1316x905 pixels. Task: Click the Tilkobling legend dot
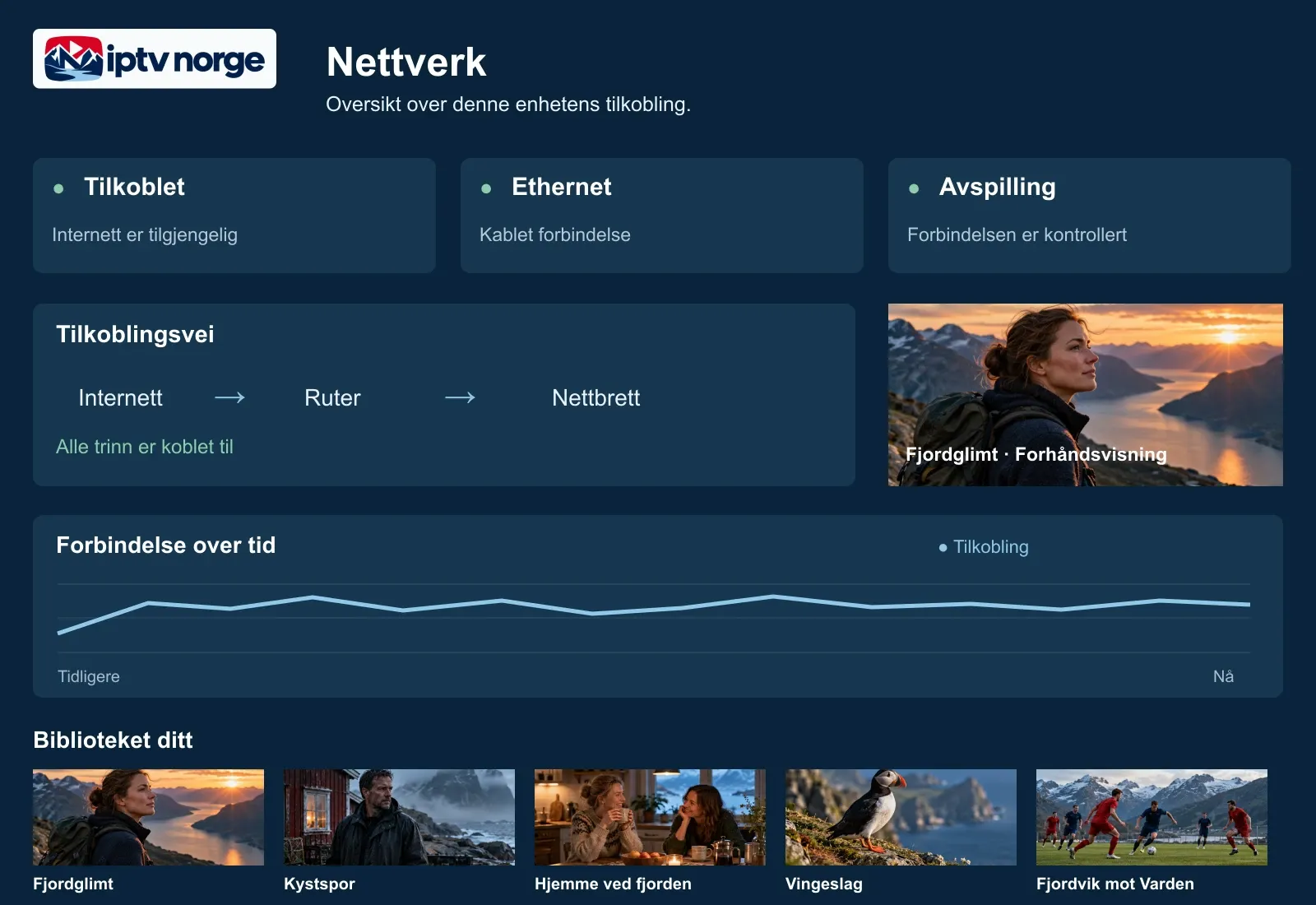(943, 548)
